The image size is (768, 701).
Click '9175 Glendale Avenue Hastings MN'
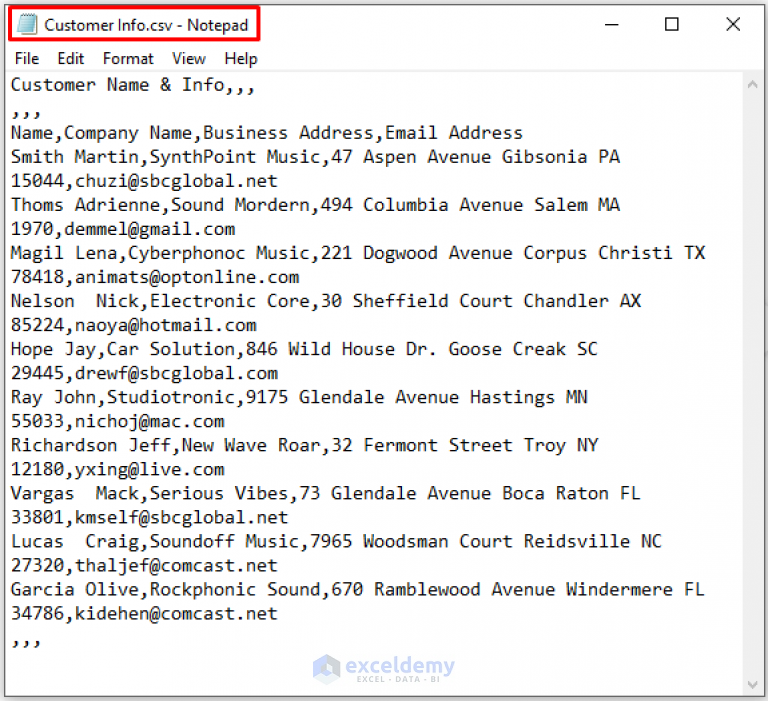point(416,397)
